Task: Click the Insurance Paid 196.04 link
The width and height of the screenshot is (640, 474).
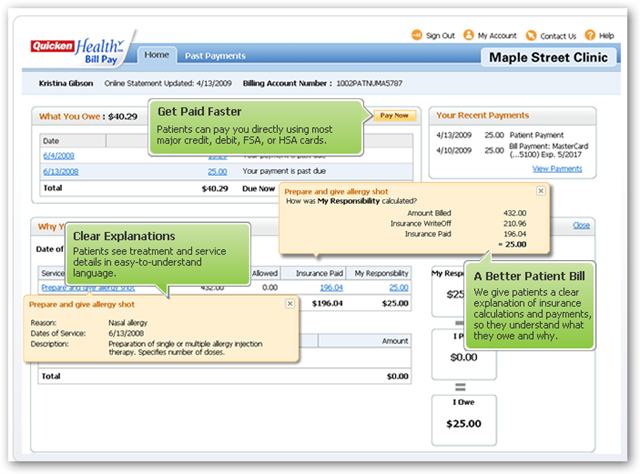Action: (331, 287)
